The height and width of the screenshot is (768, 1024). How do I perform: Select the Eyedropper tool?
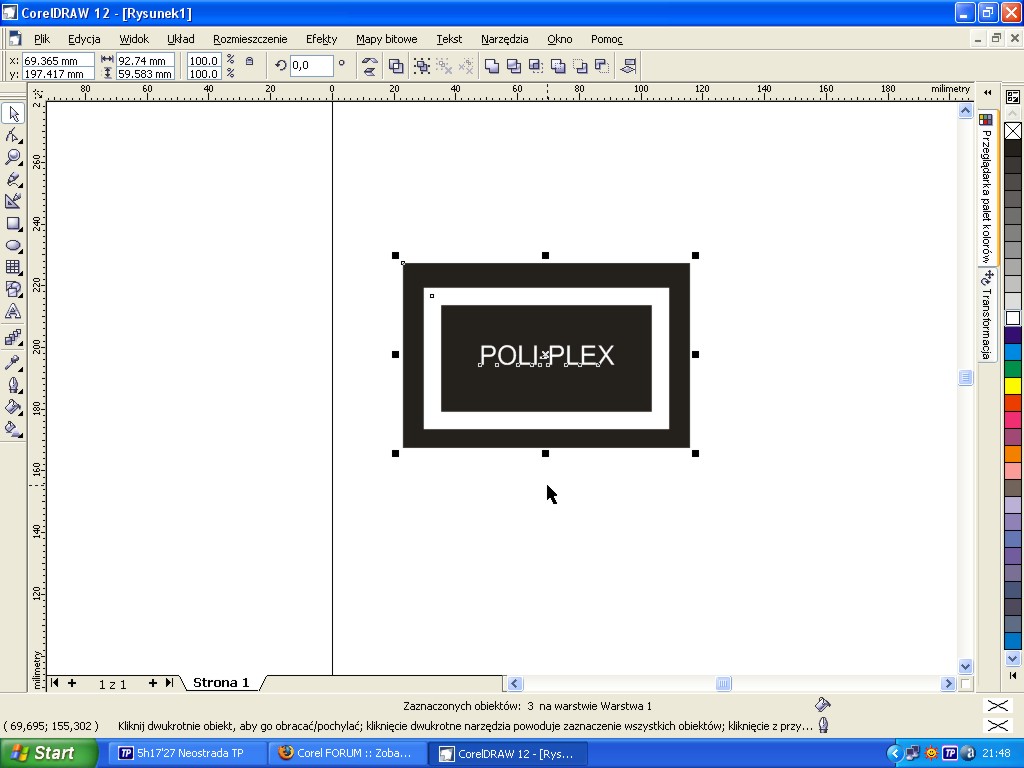point(13,362)
